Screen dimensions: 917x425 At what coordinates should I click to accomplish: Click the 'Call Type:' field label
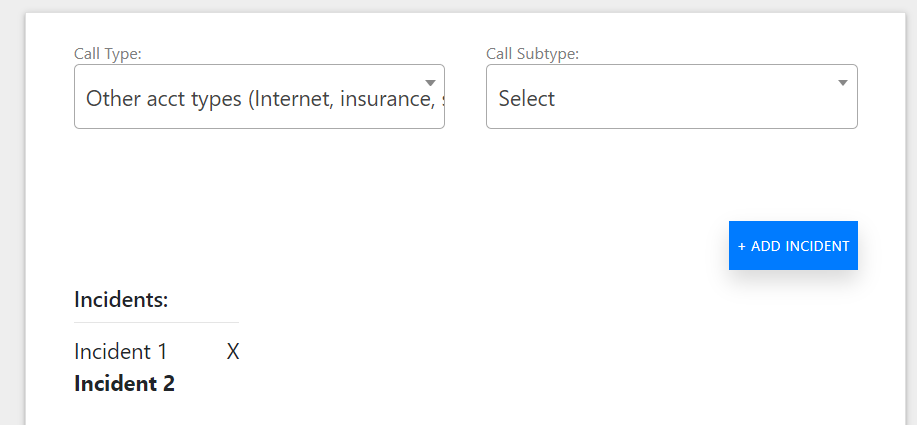tap(108, 54)
